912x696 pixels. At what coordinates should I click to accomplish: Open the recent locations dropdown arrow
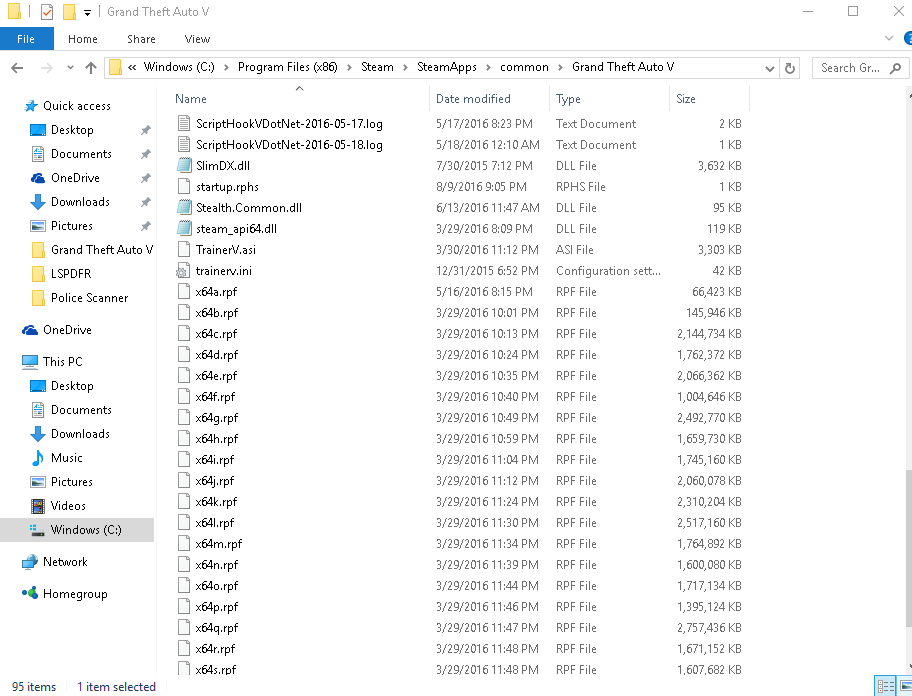[x=70, y=68]
